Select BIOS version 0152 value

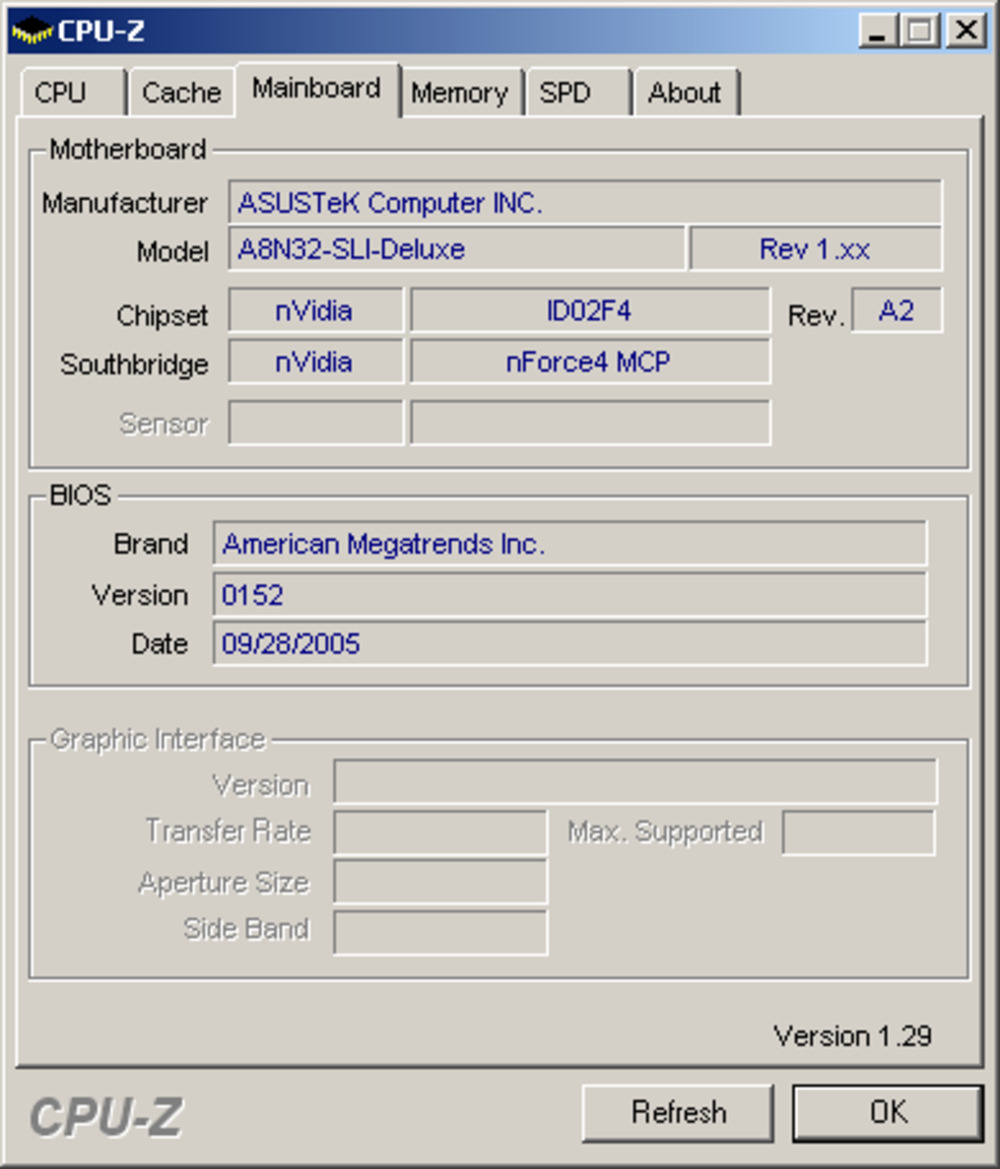click(570, 595)
